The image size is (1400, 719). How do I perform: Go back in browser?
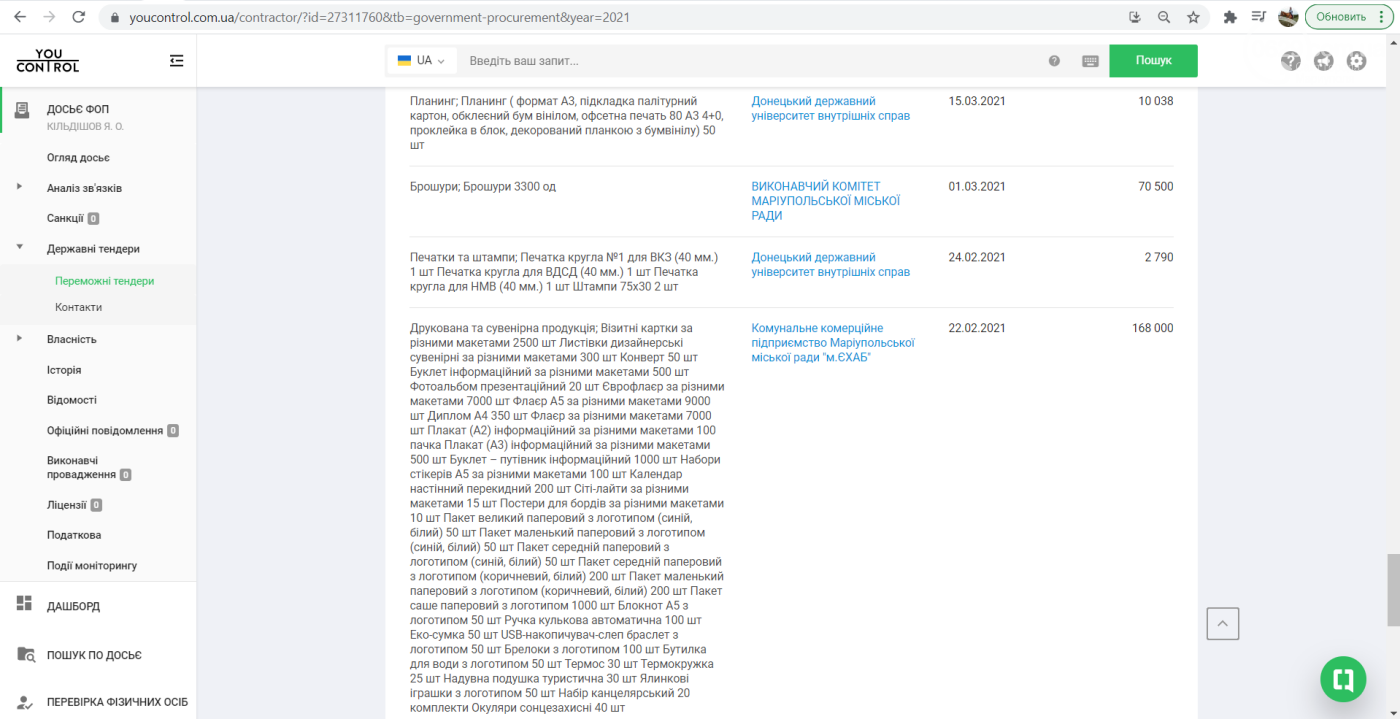[x=20, y=17]
